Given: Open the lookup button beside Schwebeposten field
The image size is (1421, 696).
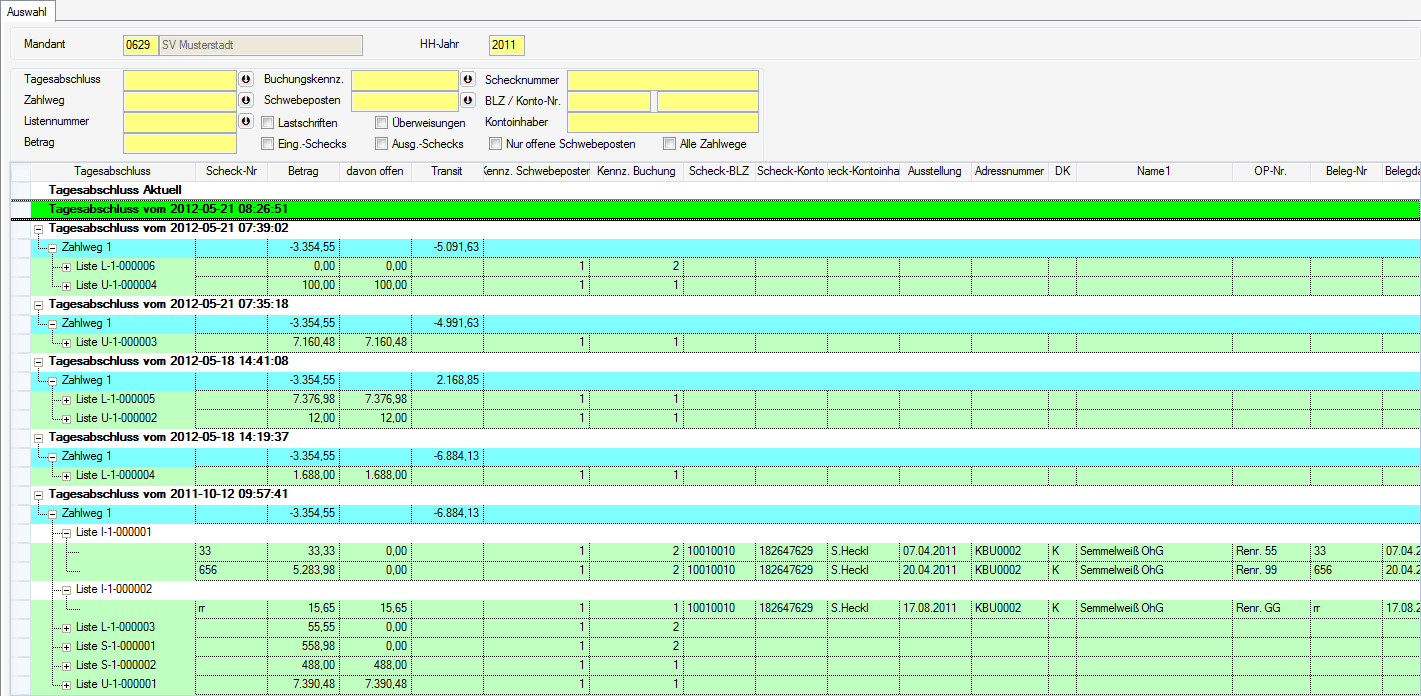Looking at the screenshot, I should click(x=467, y=101).
